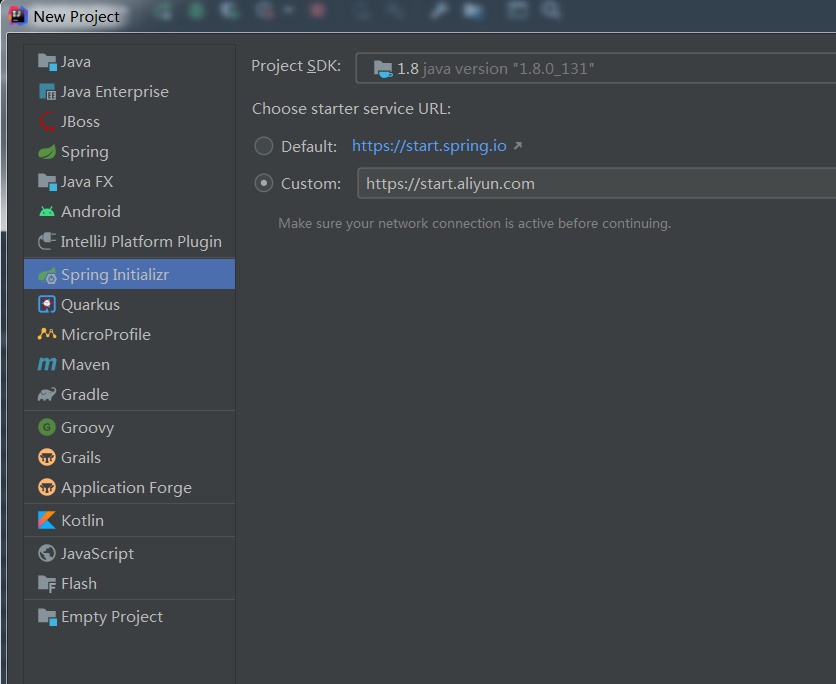Viewport: 836px width, 684px height.
Task: Pick the Flash project type
Action: 130,584
